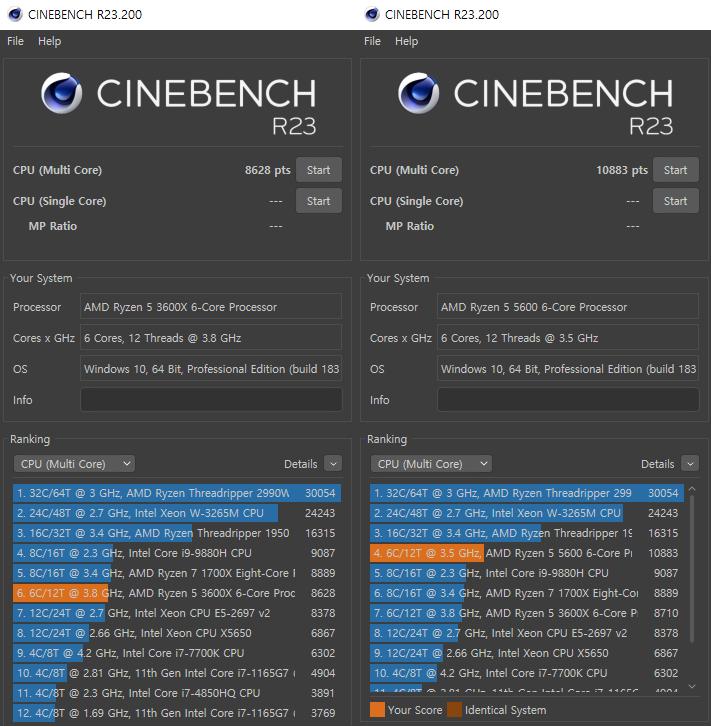
Task: Open Help menu in right Cinebench window
Action: tap(407, 41)
